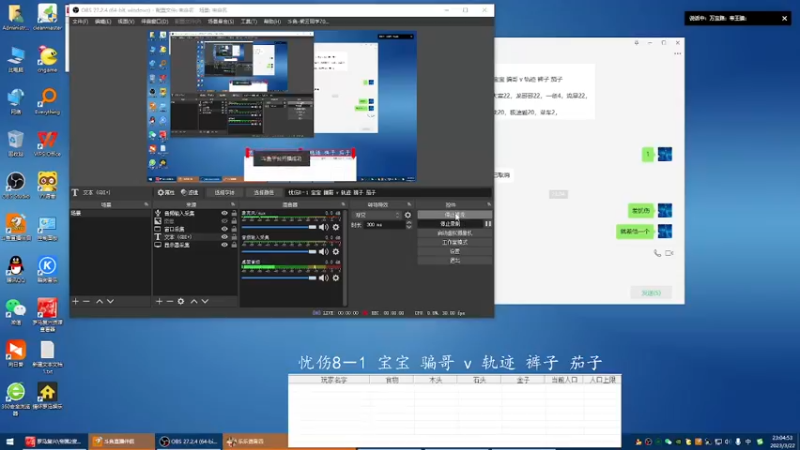Enable 工作室模式 studio mode button
The image size is (800, 450).
click(455, 242)
